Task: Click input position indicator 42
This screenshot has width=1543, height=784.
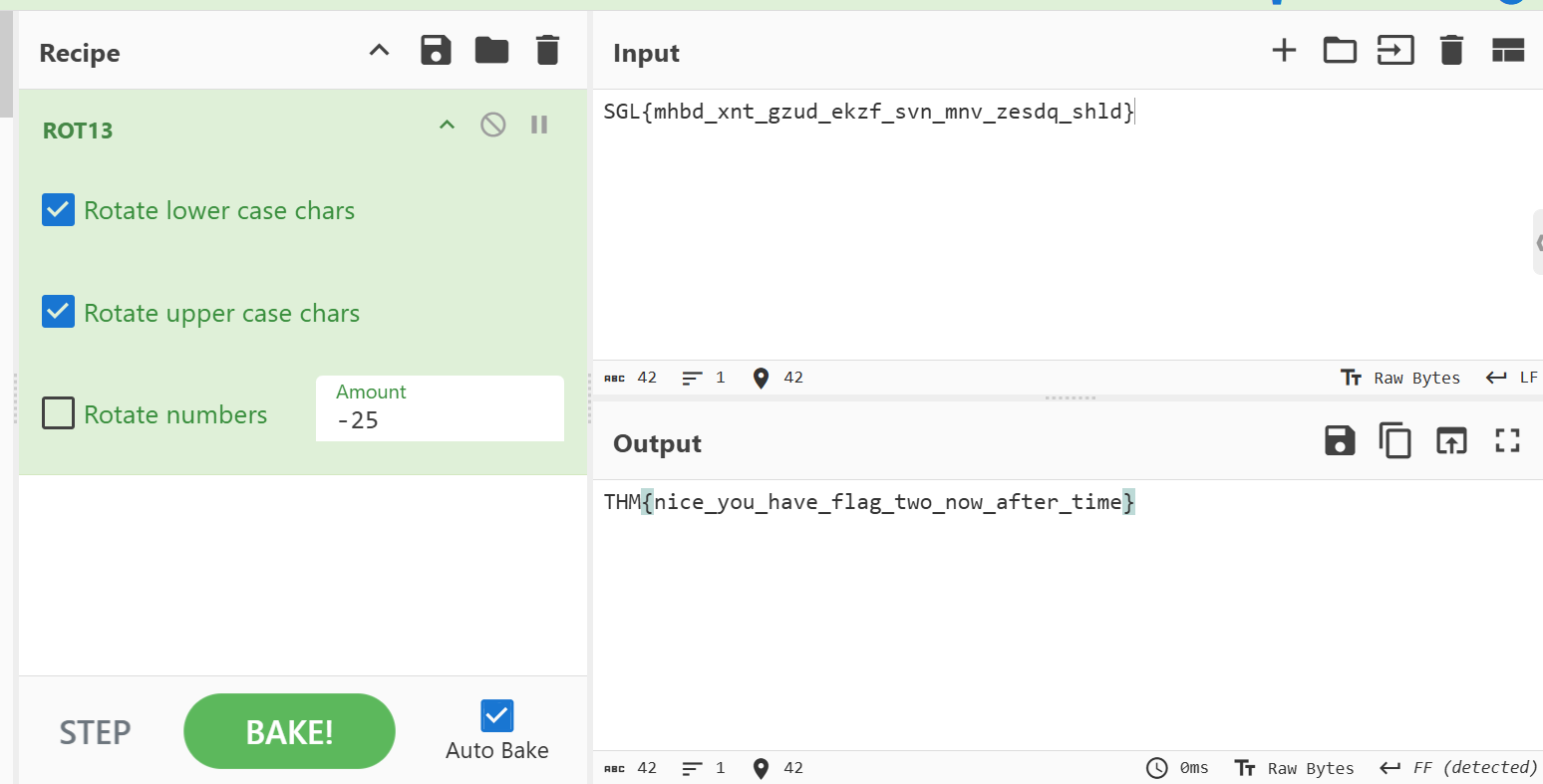Action: tap(778, 378)
